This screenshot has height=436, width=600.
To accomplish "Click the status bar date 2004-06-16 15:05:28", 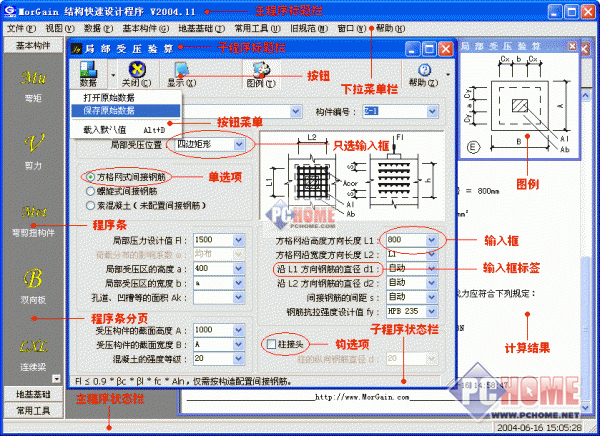I will coord(540,428).
